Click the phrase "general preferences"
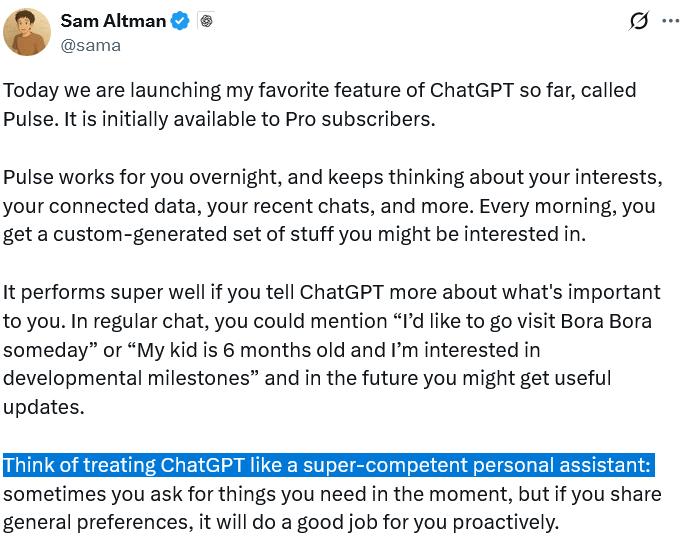686x546 pixels. (81, 522)
